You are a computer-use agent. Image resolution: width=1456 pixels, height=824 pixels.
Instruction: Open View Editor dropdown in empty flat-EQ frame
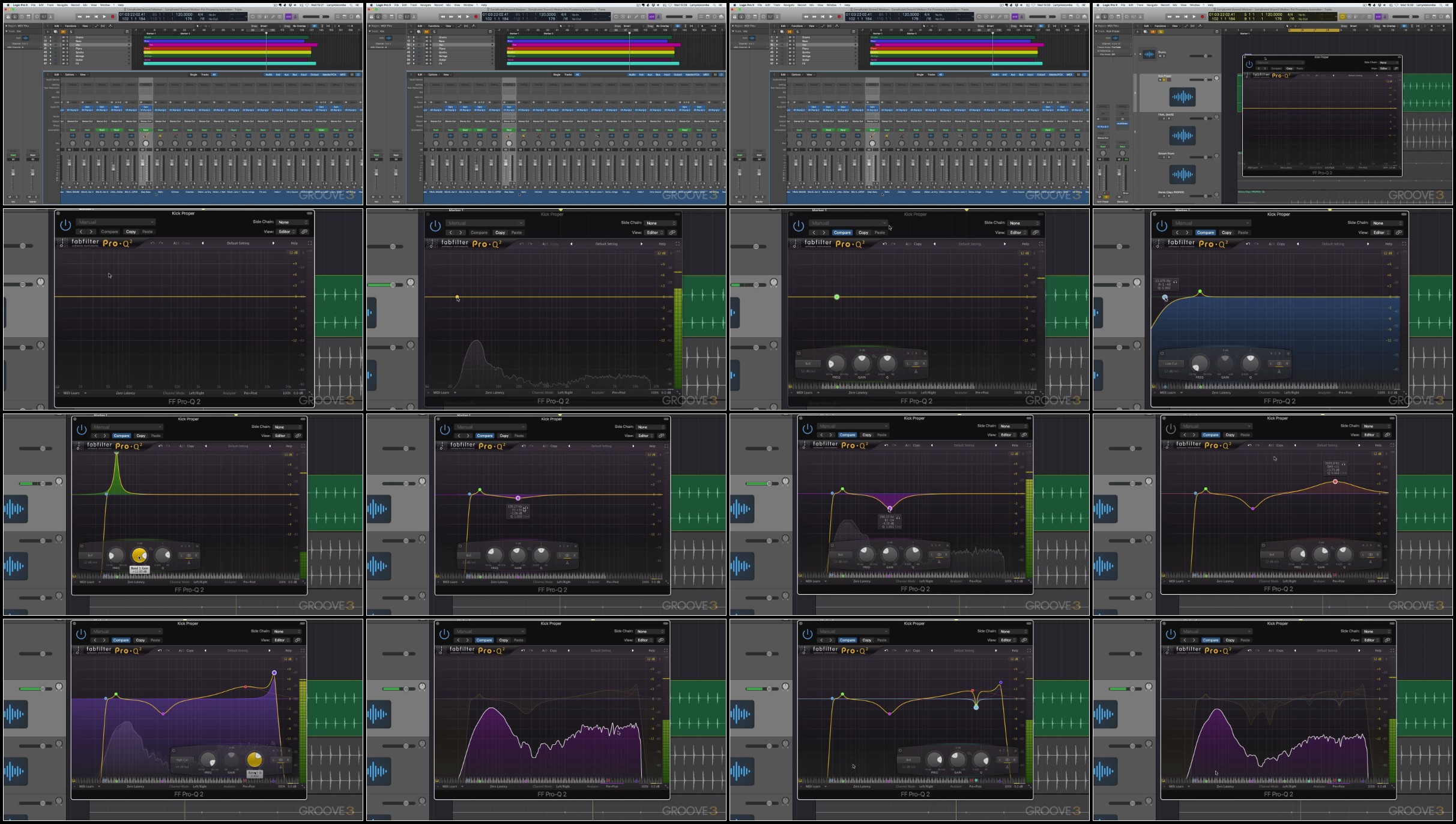point(286,232)
